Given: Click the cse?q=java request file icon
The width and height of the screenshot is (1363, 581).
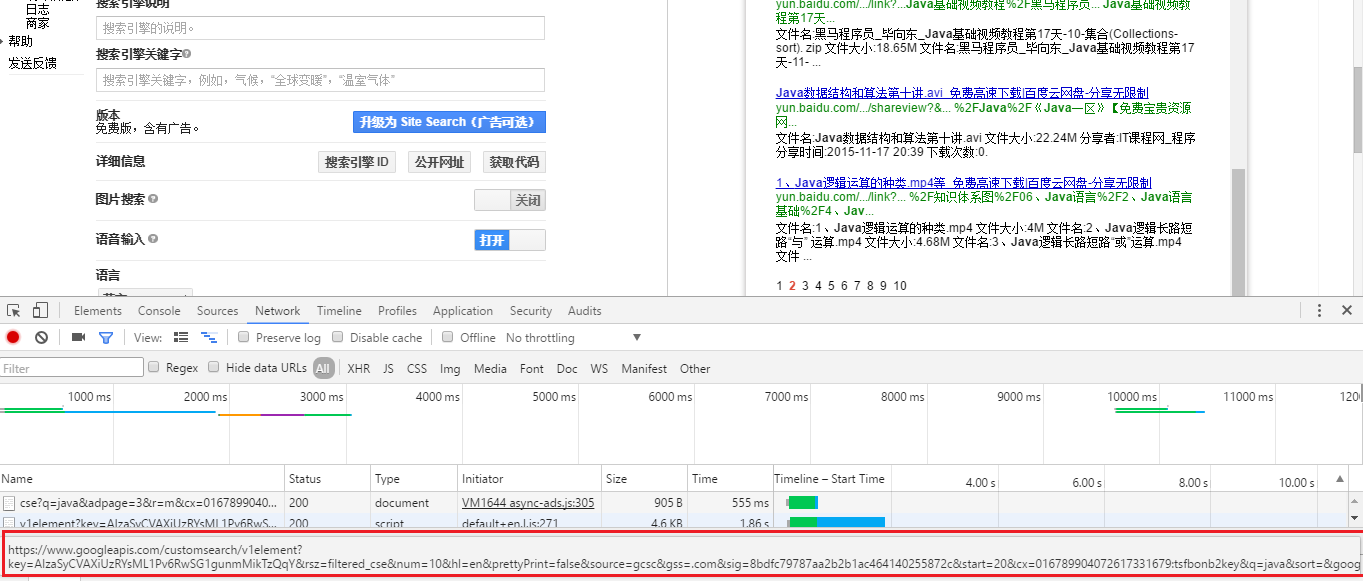Looking at the screenshot, I should pos(9,503).
